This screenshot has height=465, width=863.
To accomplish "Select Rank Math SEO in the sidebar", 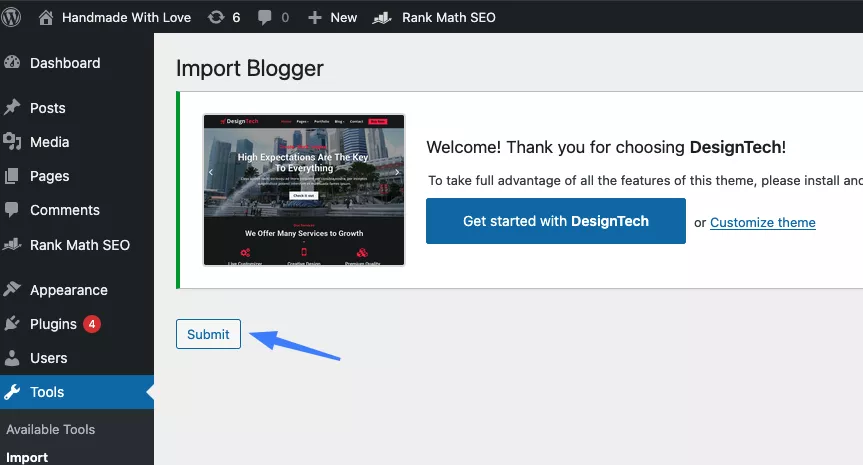I will coord(79,245).
